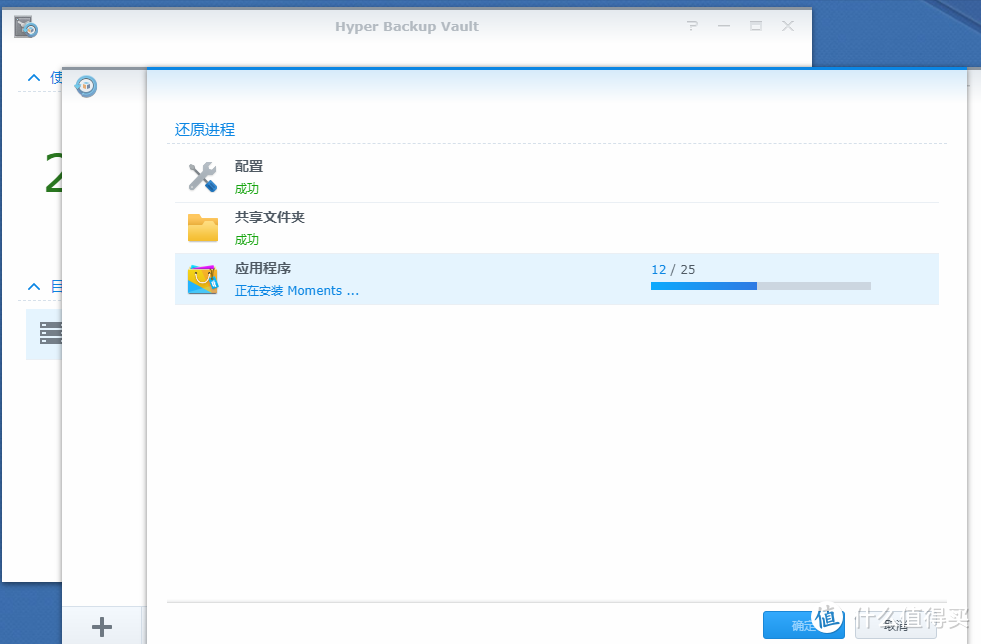Open help with the question mark button
Viewport: 981px width, 644px height.
(692, 26)
